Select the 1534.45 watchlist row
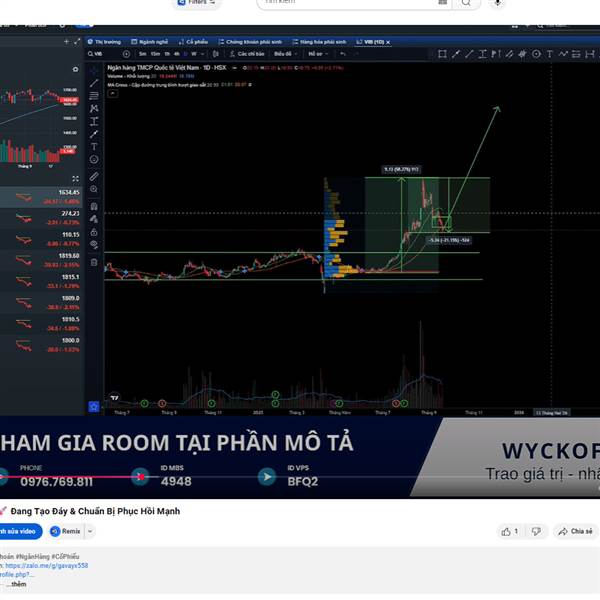This screenshot has height=600, width=600. (x=40, y=197)
